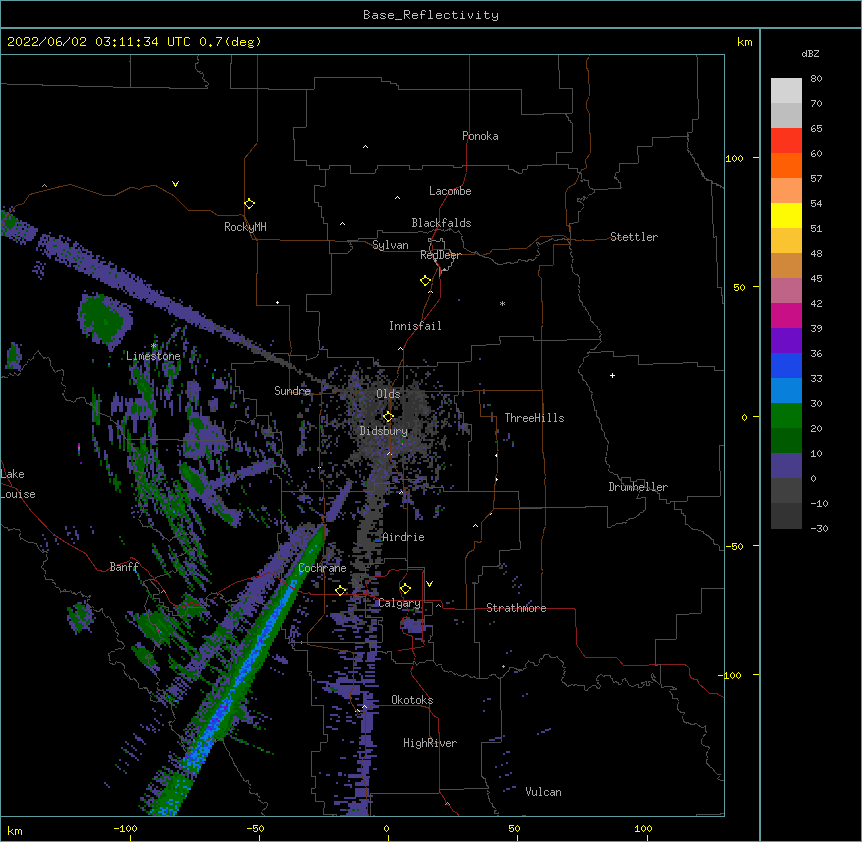Click the purple 10 dBZ legend swatch
The image size is (862, 842).
pos(786,466)
